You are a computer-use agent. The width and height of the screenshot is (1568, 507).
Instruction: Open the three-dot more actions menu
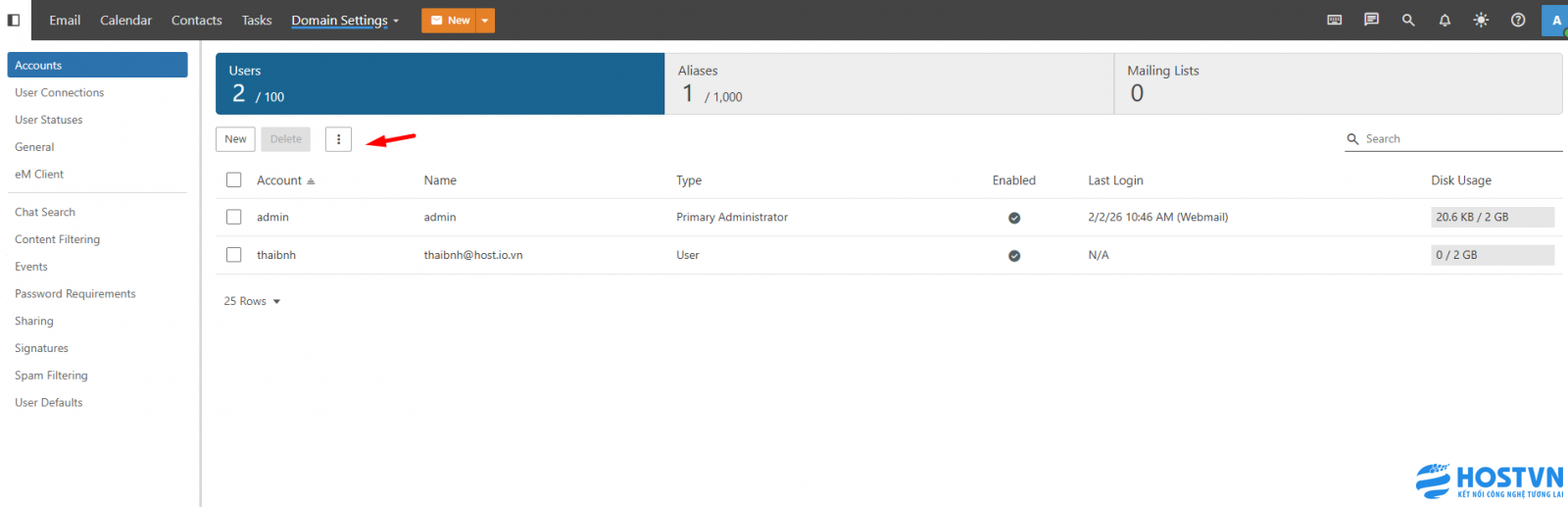coord(338,139)
